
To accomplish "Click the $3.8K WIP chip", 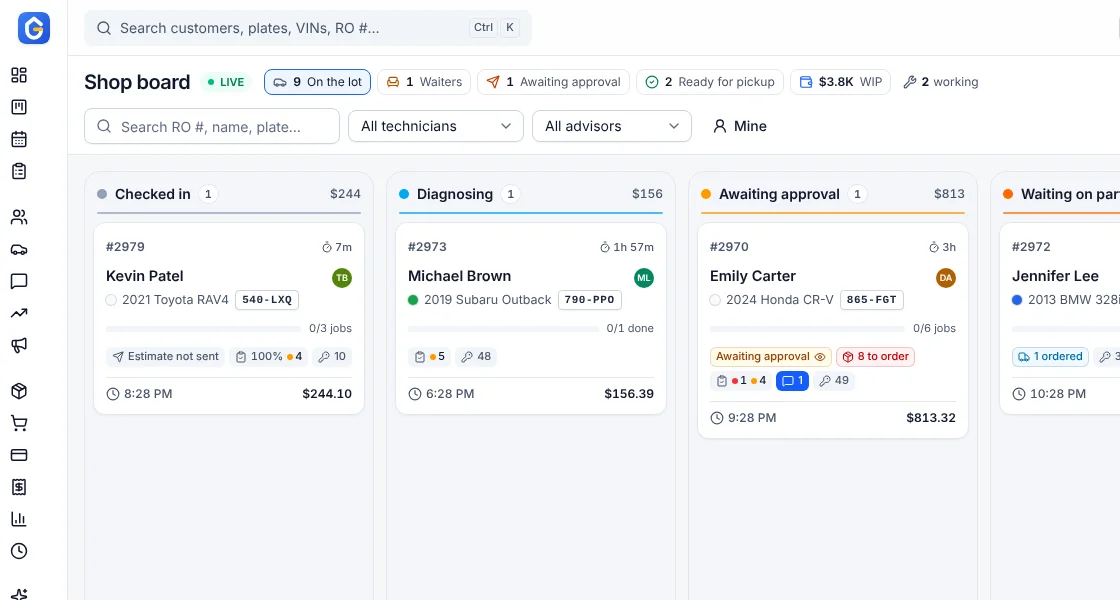I will (x=840, y=82).
